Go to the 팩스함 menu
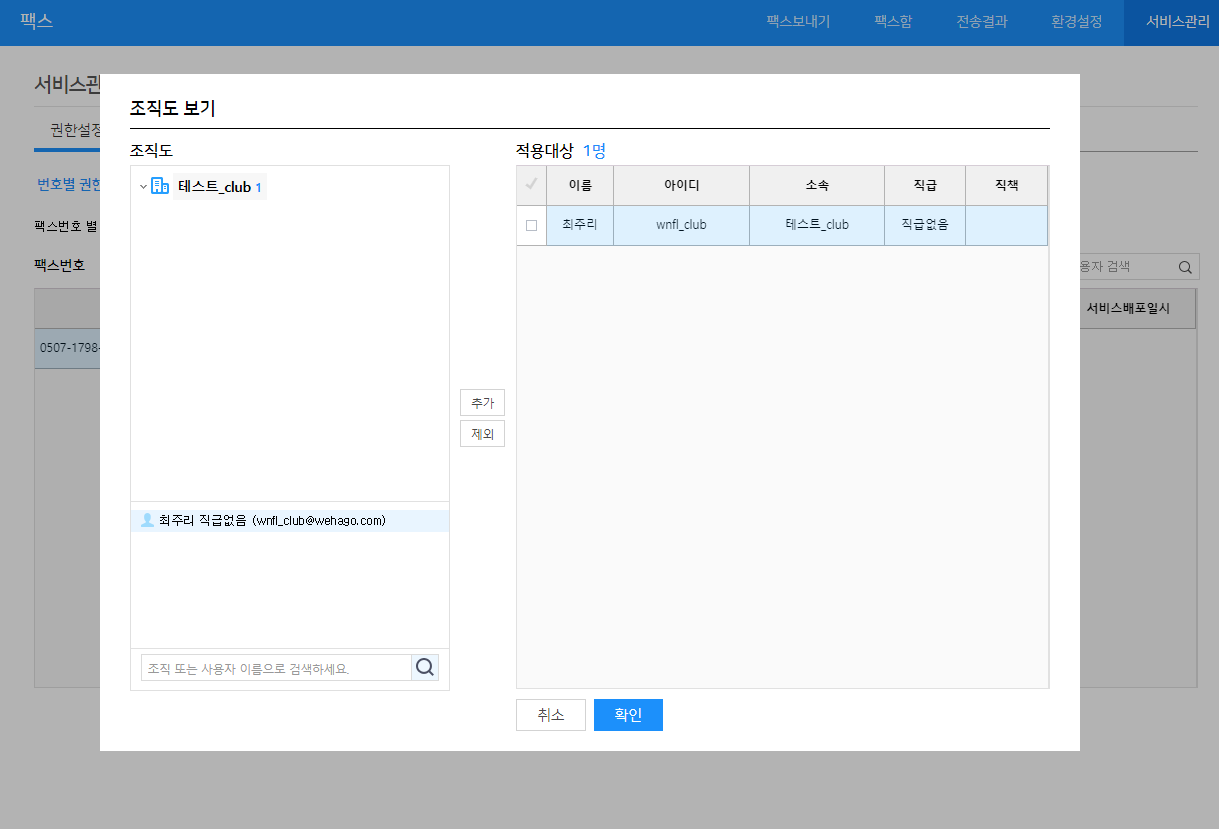Screen dimensions: 1219x829 click(893, 21)
